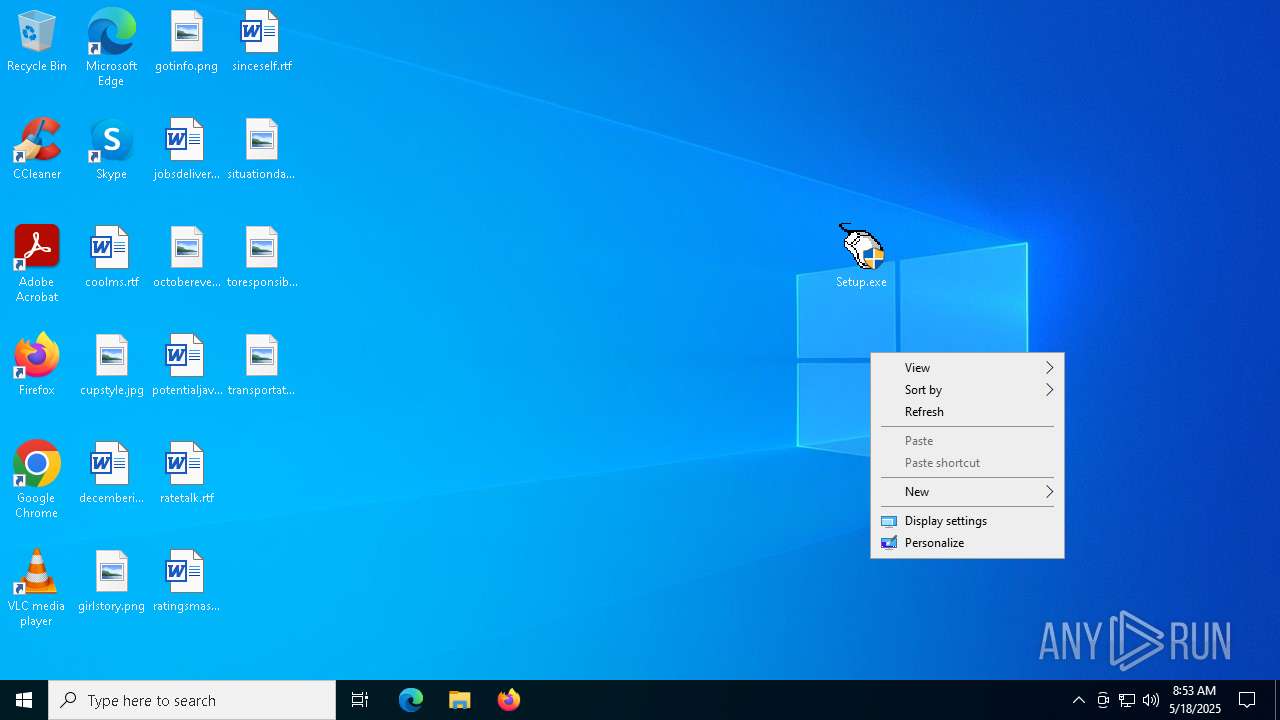
Task: Select the Adobe Acrobat desktop shortcut
Action: (x=37, y=264)
